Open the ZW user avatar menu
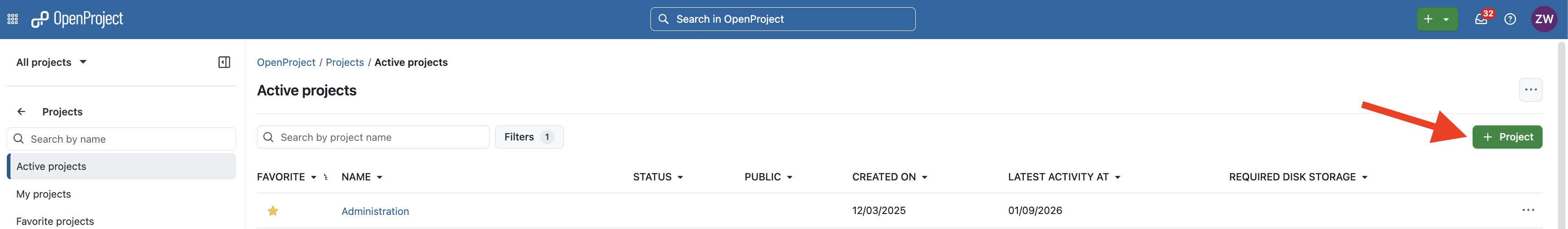The image size is (1568, 229). tap(1543, 20)
